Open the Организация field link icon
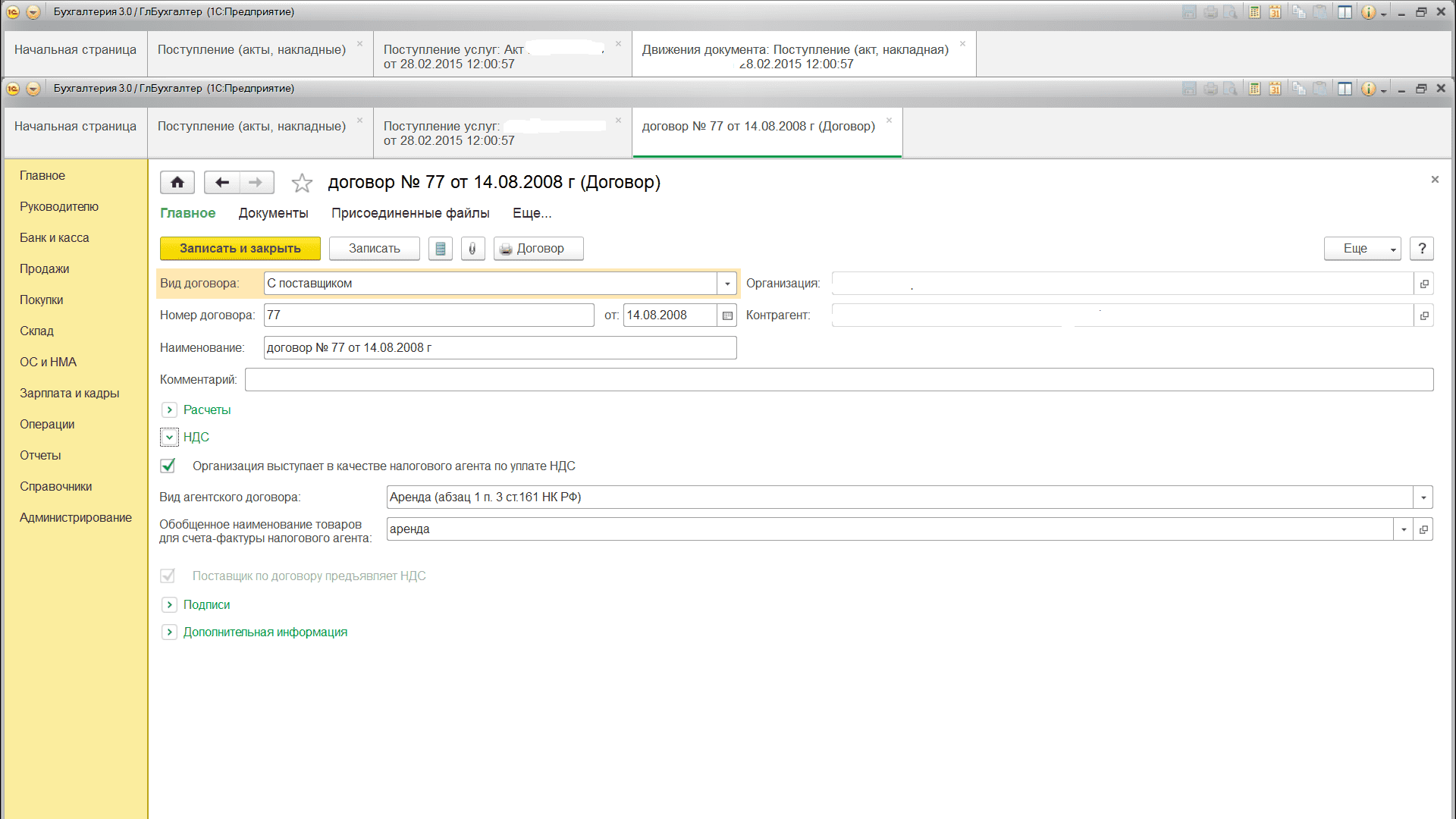1456x819 pixels. coord(1424,284)
